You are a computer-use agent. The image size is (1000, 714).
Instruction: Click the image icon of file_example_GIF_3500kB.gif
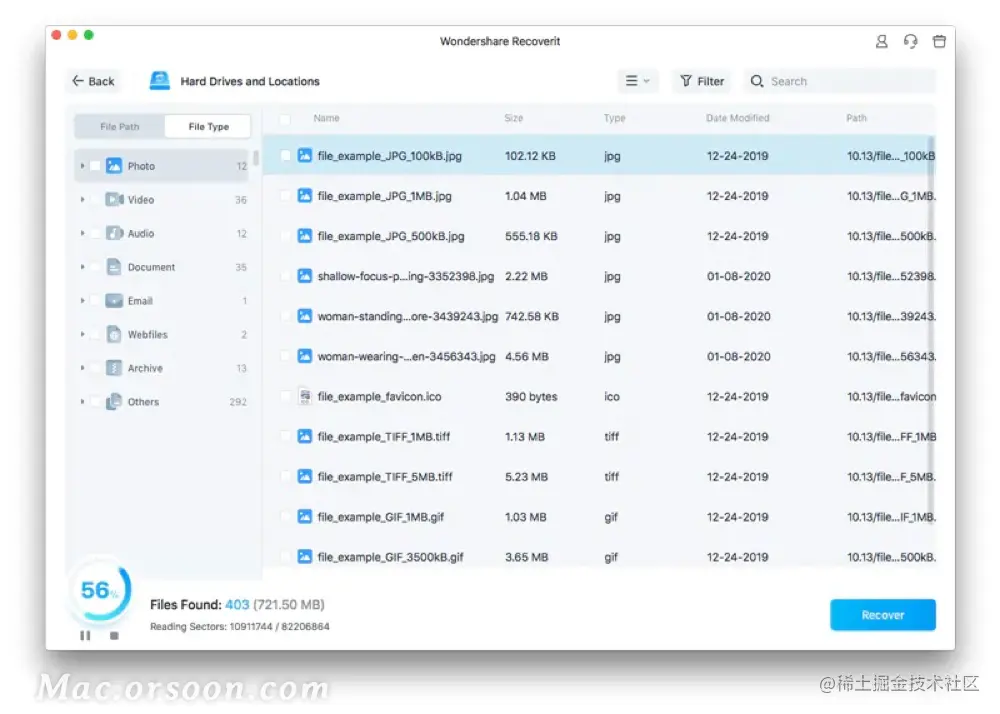click(x=305, y=557)
